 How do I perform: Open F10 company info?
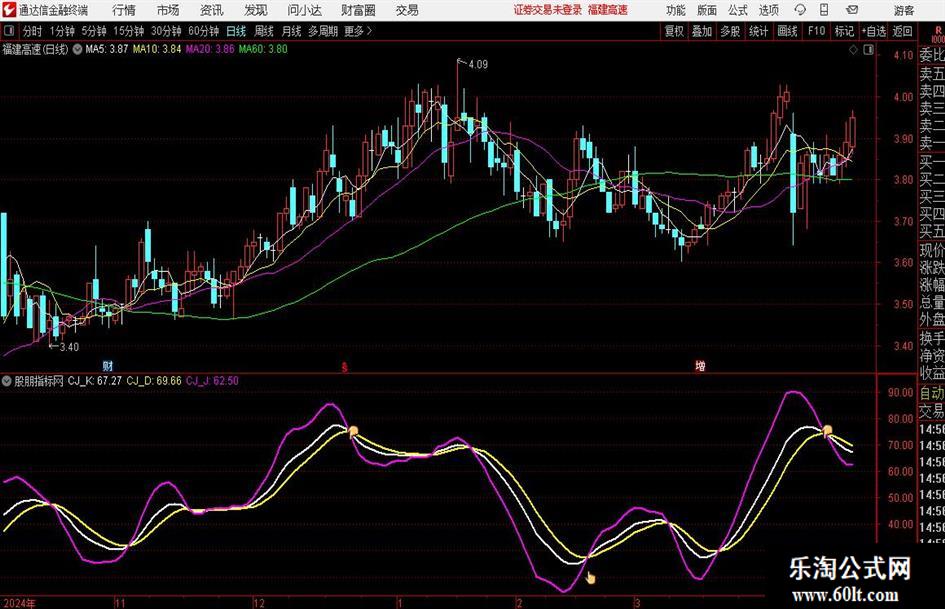[816, 31]
